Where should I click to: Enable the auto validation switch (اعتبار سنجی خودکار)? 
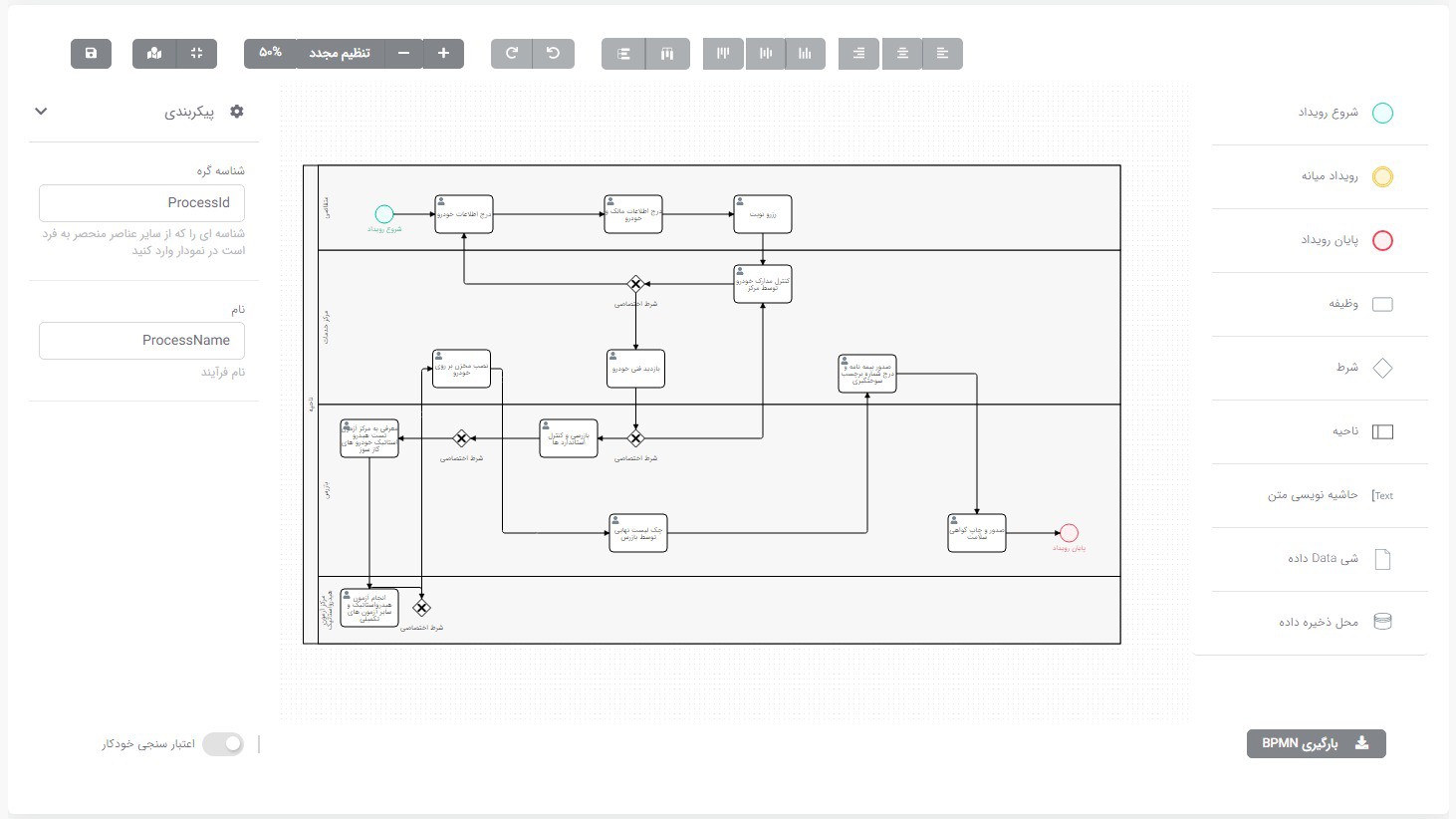pos(223,744)
